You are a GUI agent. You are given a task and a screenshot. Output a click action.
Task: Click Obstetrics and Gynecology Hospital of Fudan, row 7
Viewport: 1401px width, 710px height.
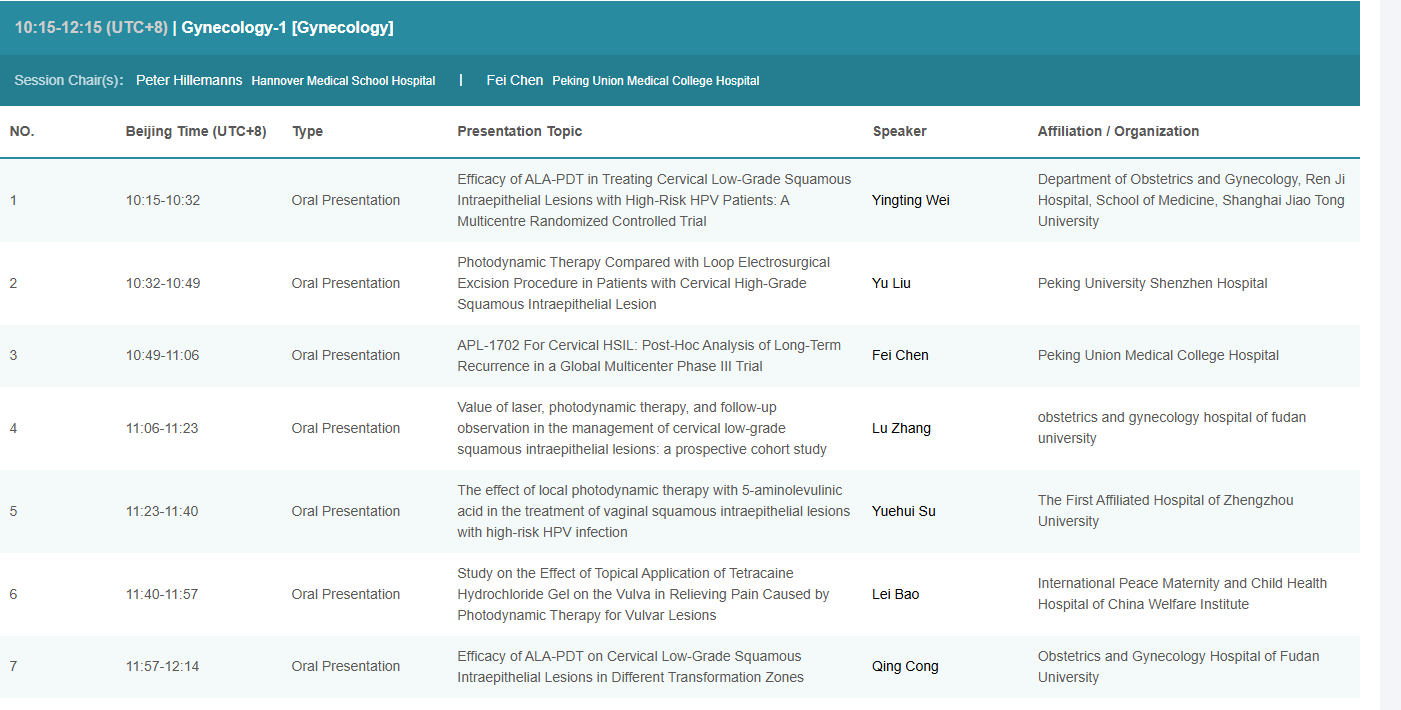1178,666
